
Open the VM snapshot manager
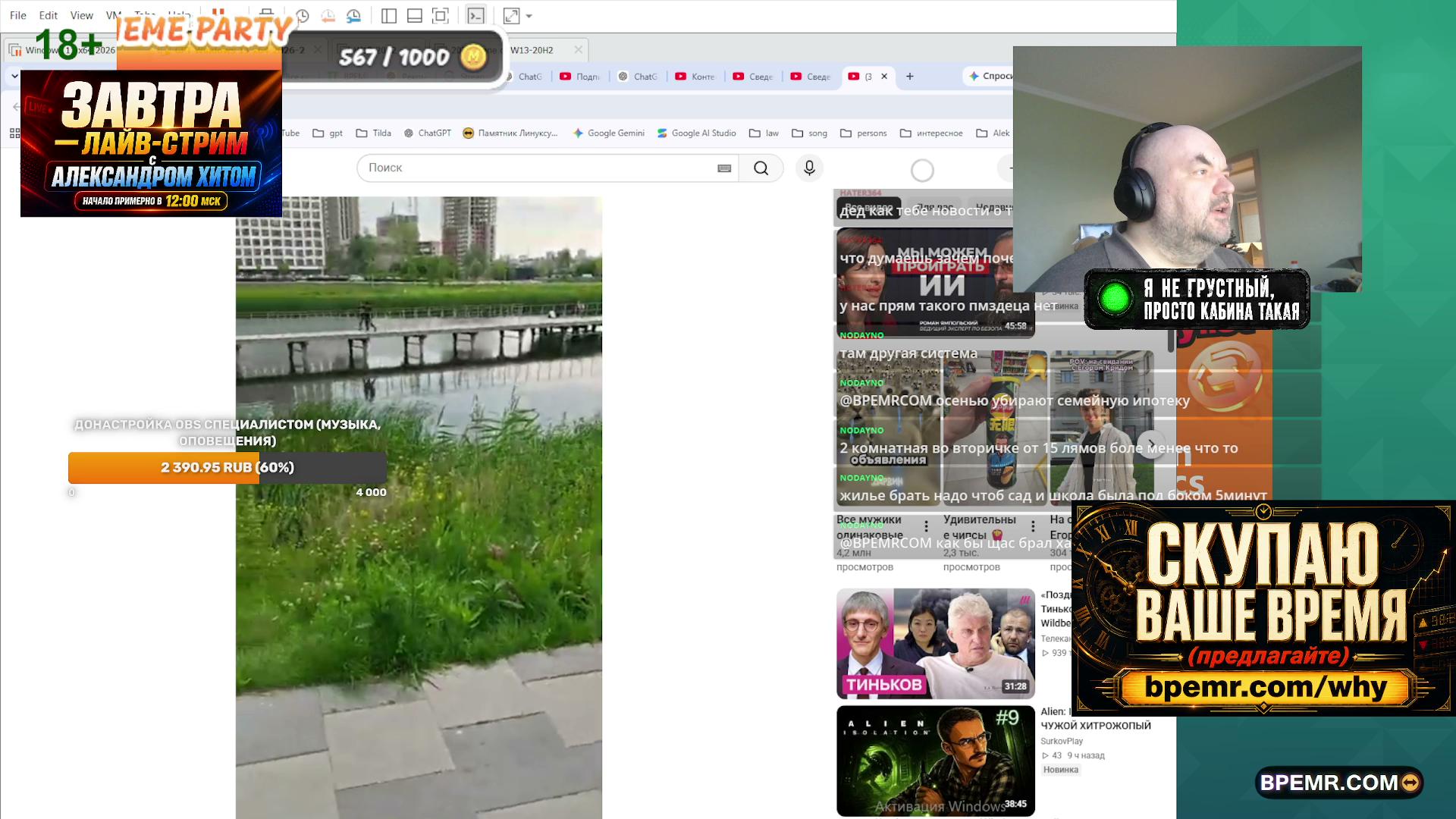point(354,16)
